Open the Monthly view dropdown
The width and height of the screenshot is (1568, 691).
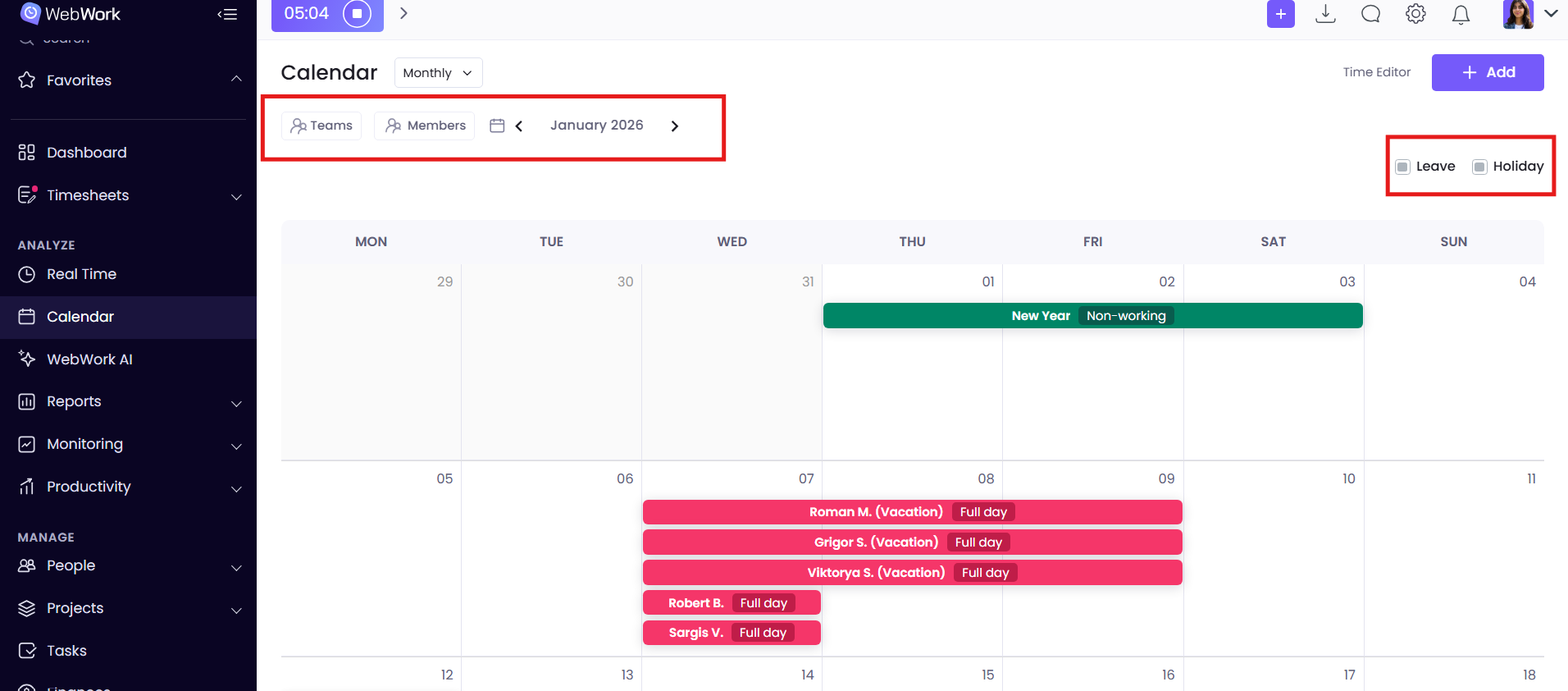click(438, 72)
